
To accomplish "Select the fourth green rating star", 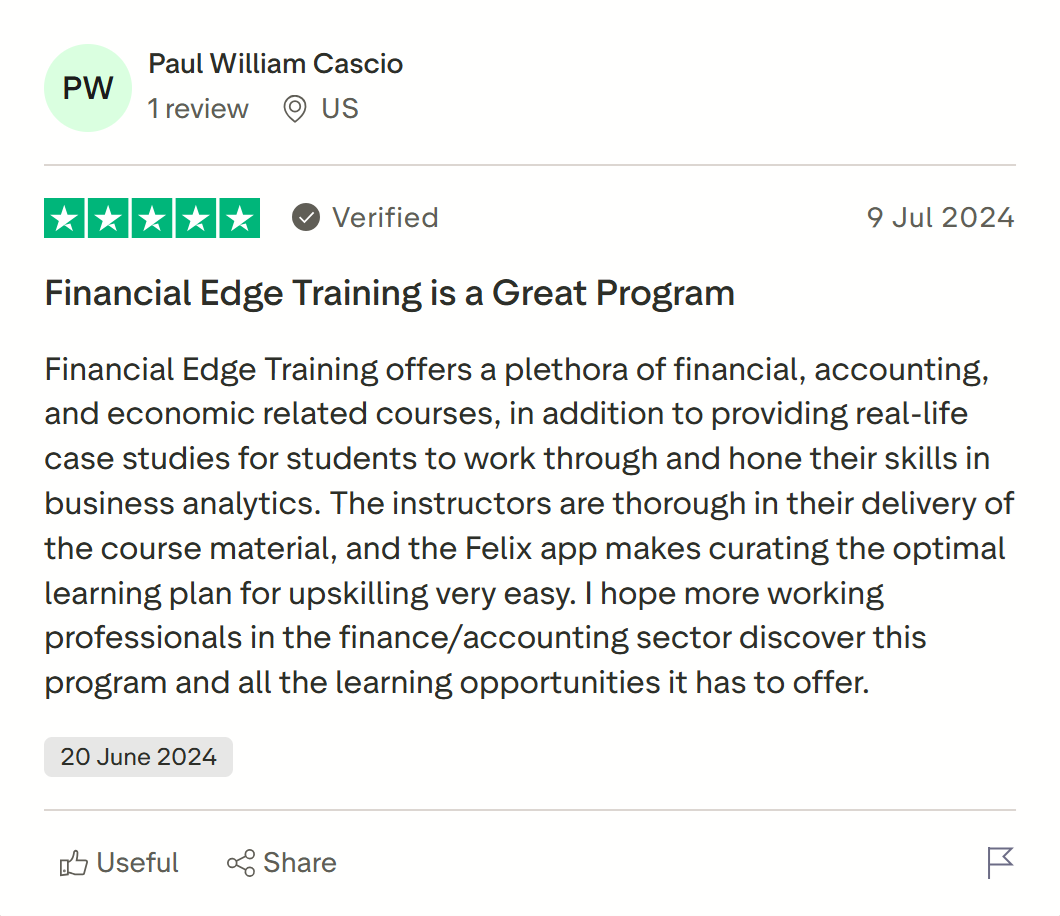I will pyautogui.click(x=195, y=219).
